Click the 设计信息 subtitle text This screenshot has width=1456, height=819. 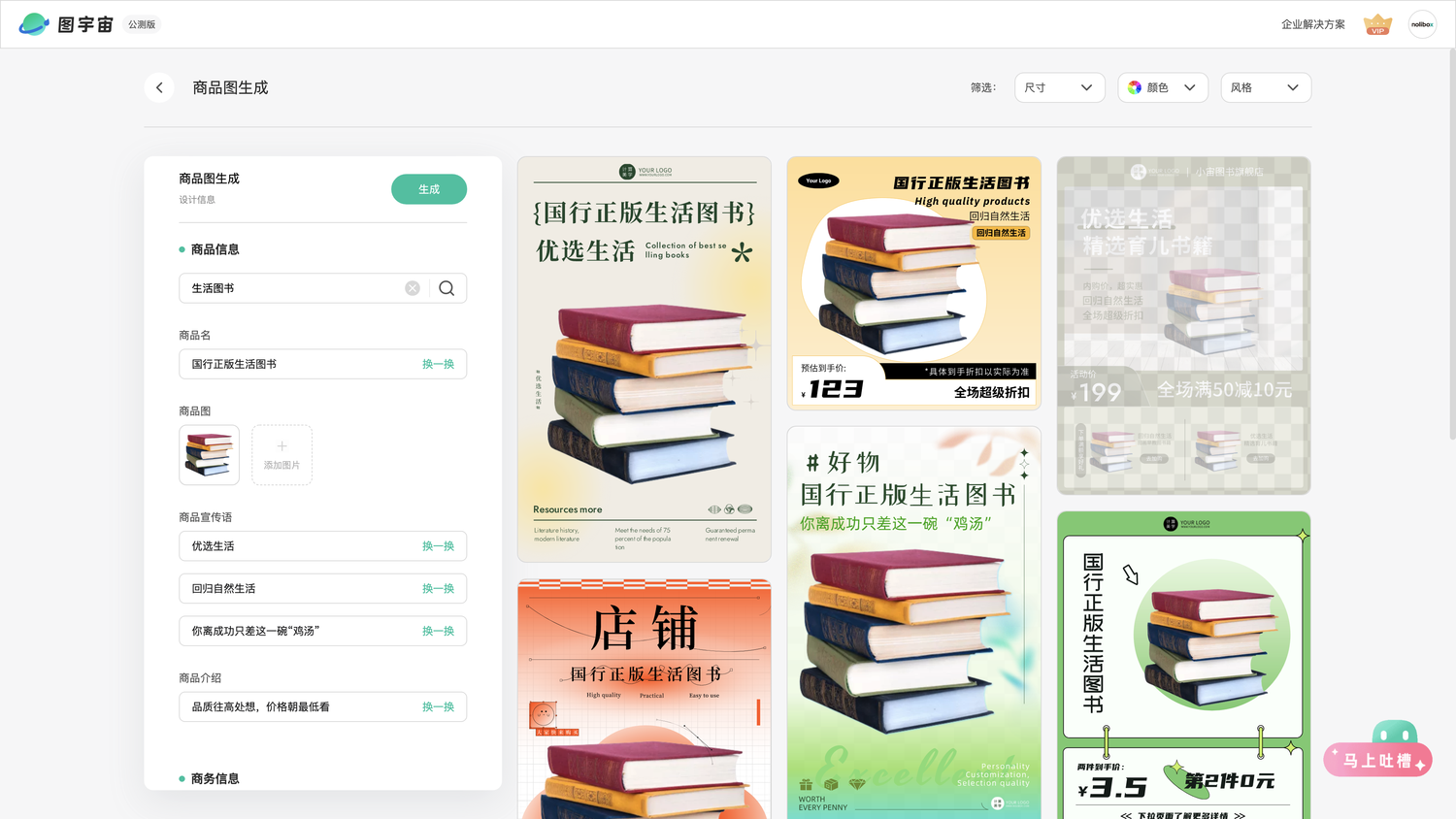pyautogui.click(x=197, y=200)
